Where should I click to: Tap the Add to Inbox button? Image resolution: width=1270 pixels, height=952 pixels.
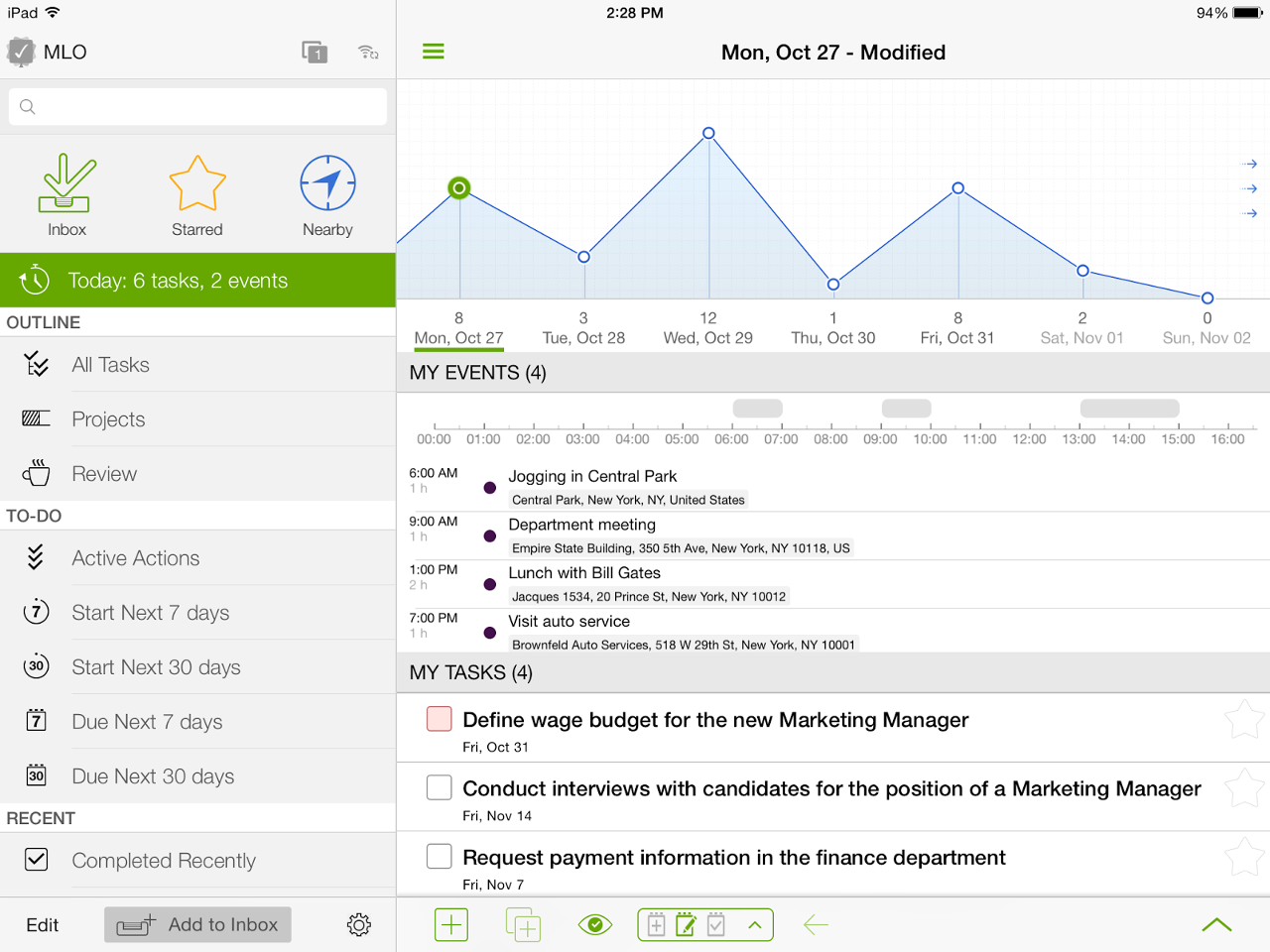click(198, 925)
